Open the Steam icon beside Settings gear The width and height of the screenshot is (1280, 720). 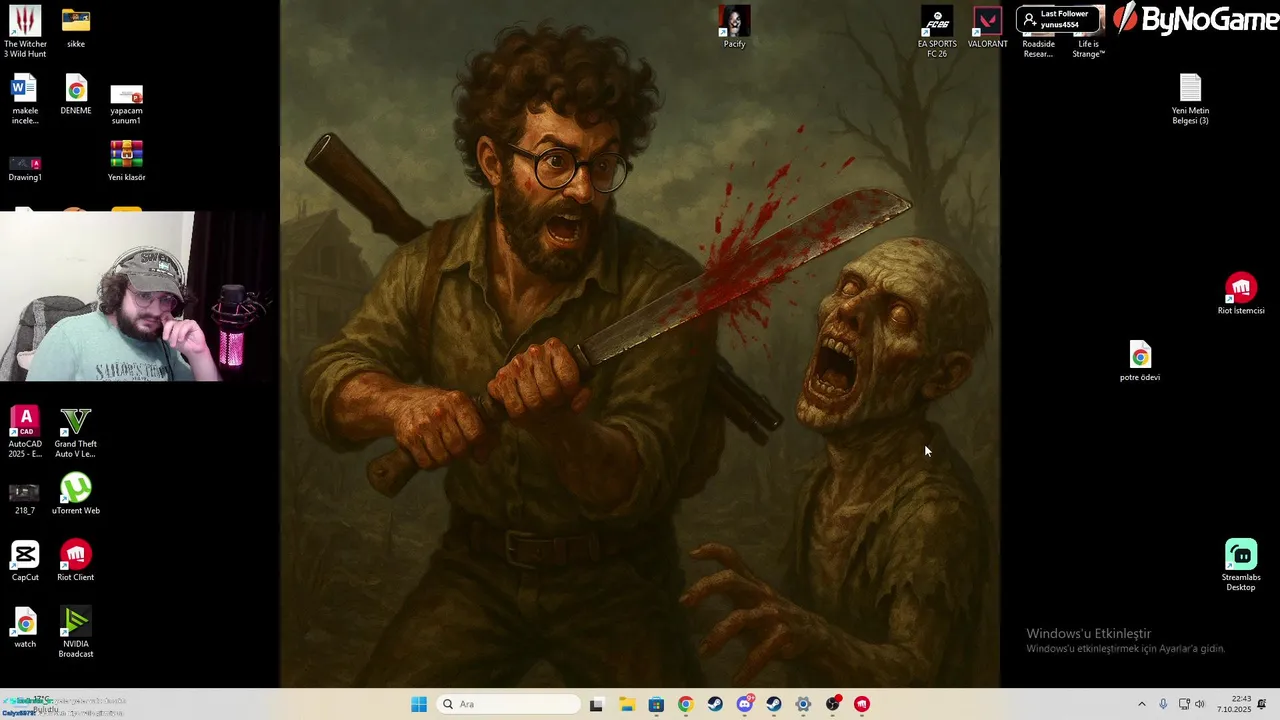(774, 704)
